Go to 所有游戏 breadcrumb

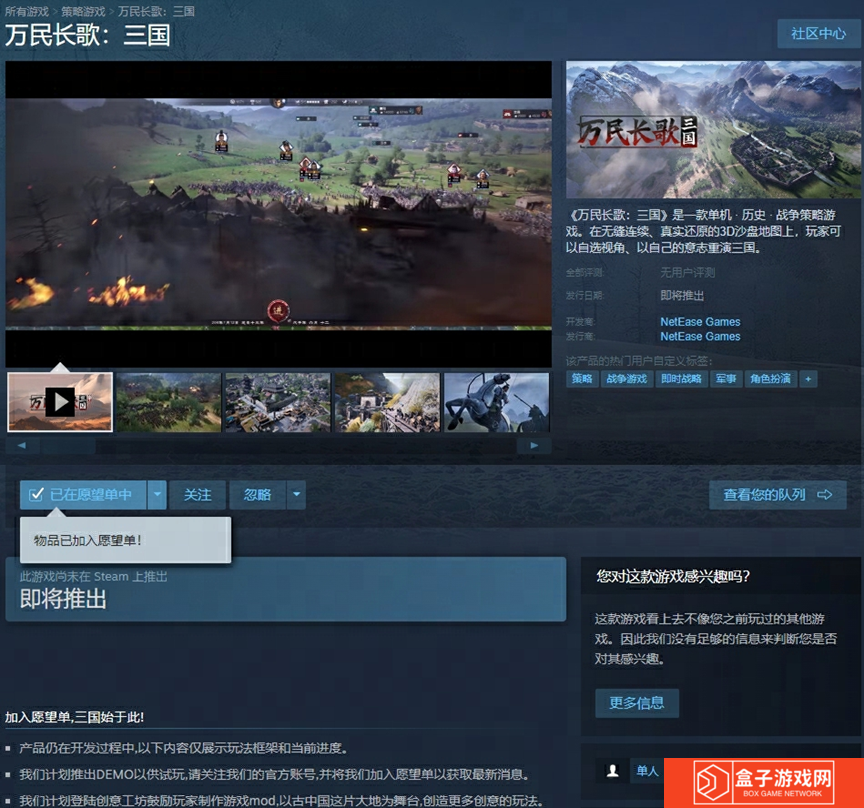pyautogui.click(x=26, y=12)
